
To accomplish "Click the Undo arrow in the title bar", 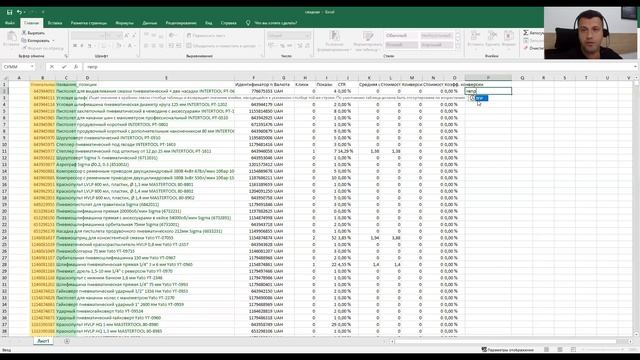I will point(19,12).
